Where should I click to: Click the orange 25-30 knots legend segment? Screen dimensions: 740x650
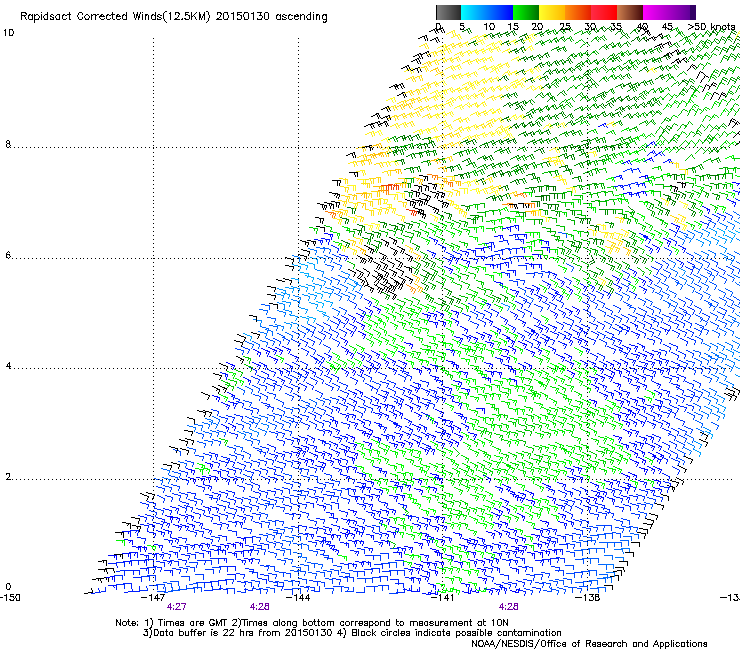pyautogui.click(x=578, y=12)
